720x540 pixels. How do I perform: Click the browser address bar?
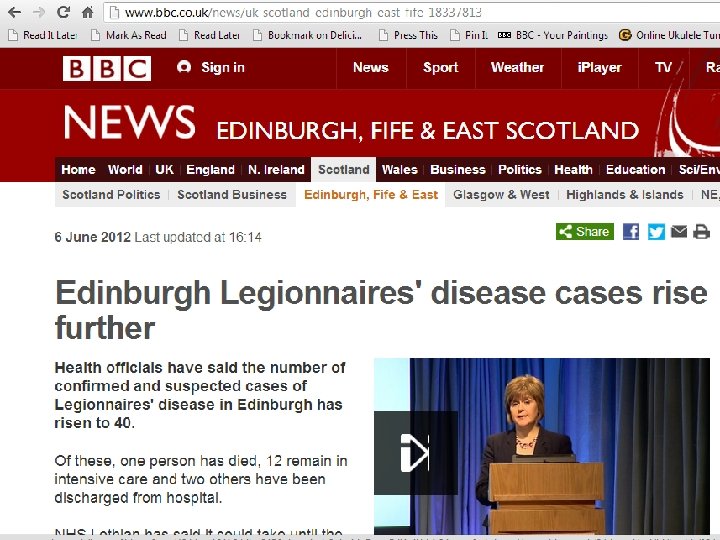click(413, 12)
